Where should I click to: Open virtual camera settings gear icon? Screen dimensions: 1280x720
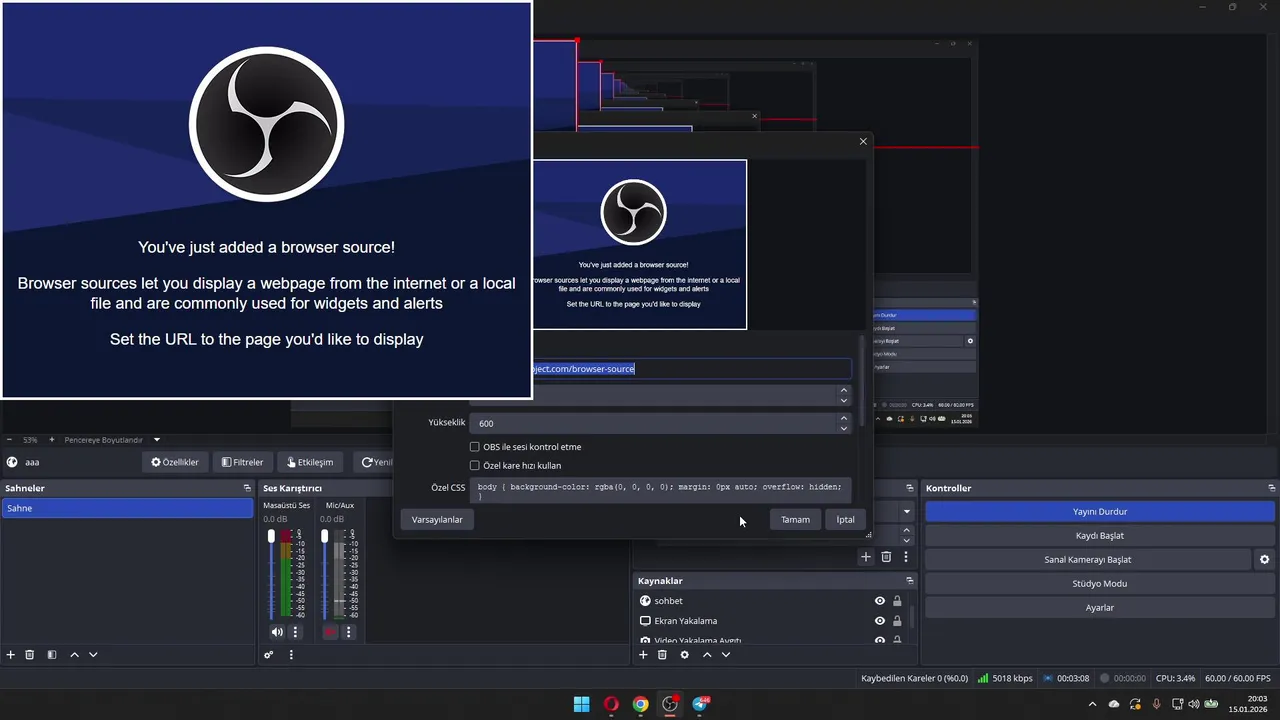point(1264,560)
